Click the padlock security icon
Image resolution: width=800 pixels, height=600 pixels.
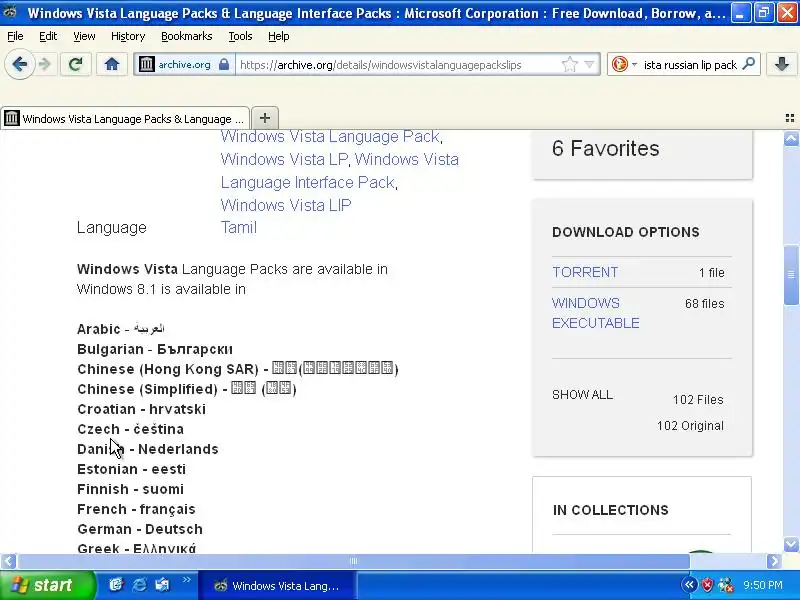point(223,64)
